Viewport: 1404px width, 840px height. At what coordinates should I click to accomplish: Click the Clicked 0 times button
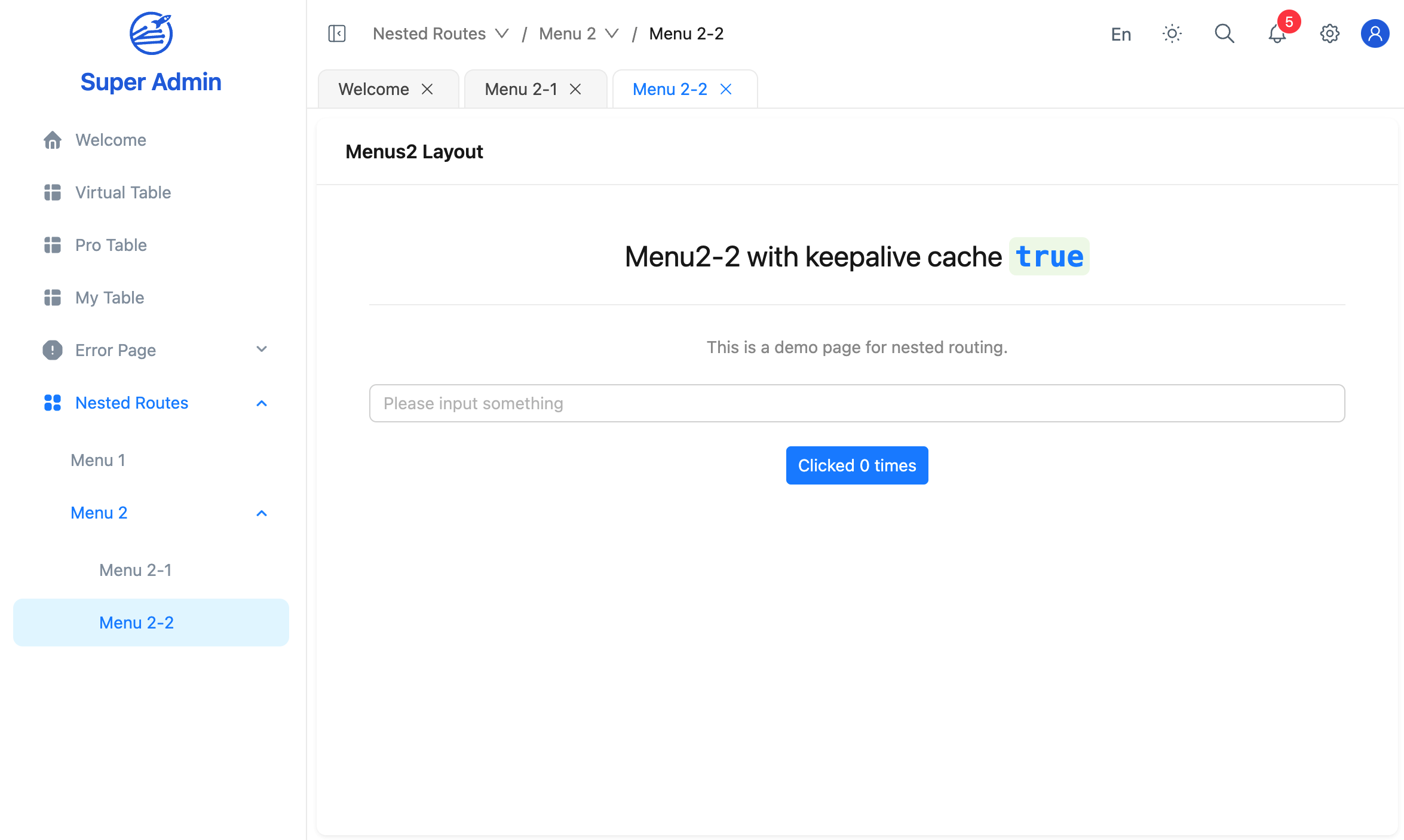click(x=857, y=465)
